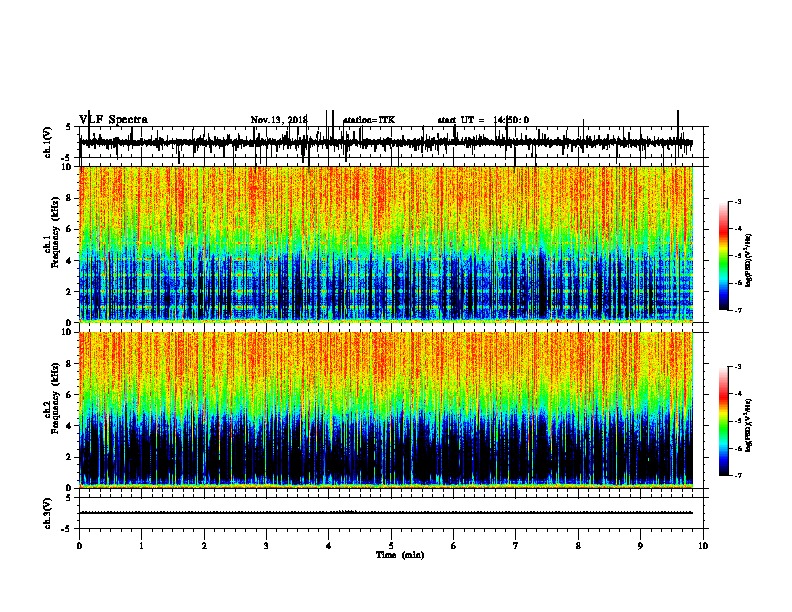This screenshot has width=792, height=612.
Task: Click time axis tick label '4'
Action: (329, 545)
